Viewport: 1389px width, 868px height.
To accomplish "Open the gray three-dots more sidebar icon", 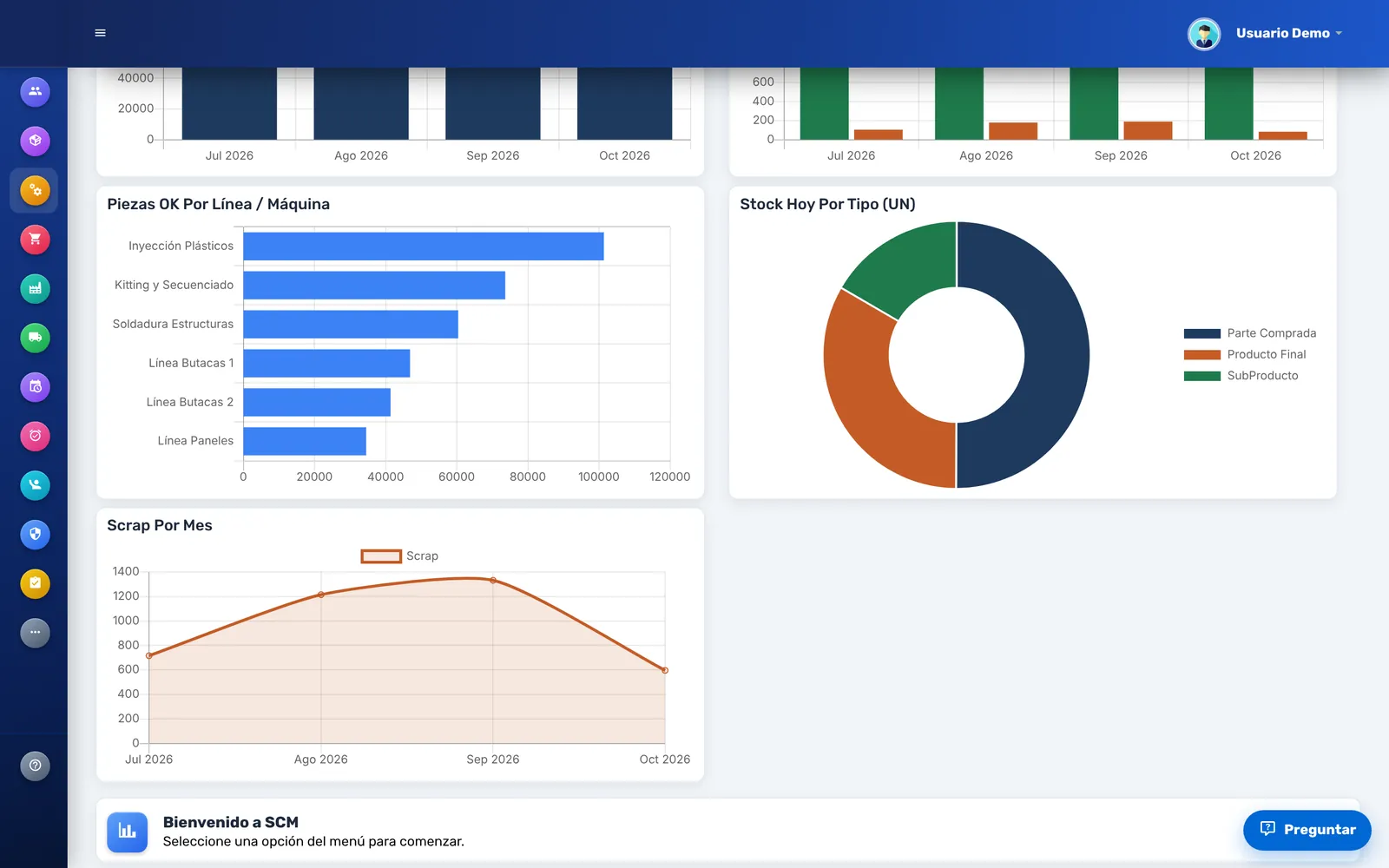I will click(x=35, y=633).
